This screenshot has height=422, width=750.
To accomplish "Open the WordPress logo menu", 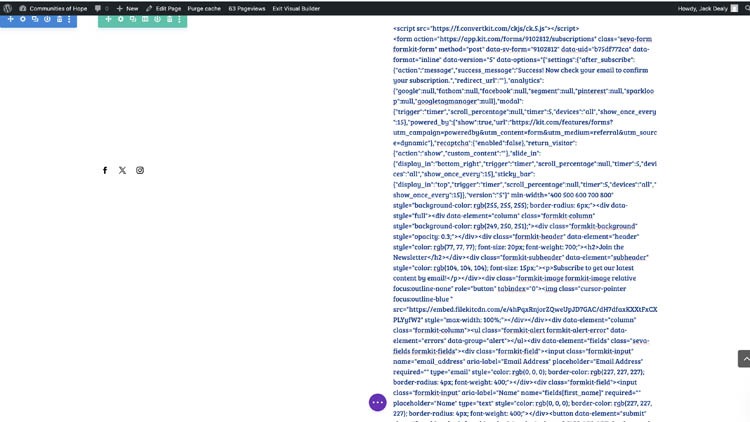I will click(8, 8).
